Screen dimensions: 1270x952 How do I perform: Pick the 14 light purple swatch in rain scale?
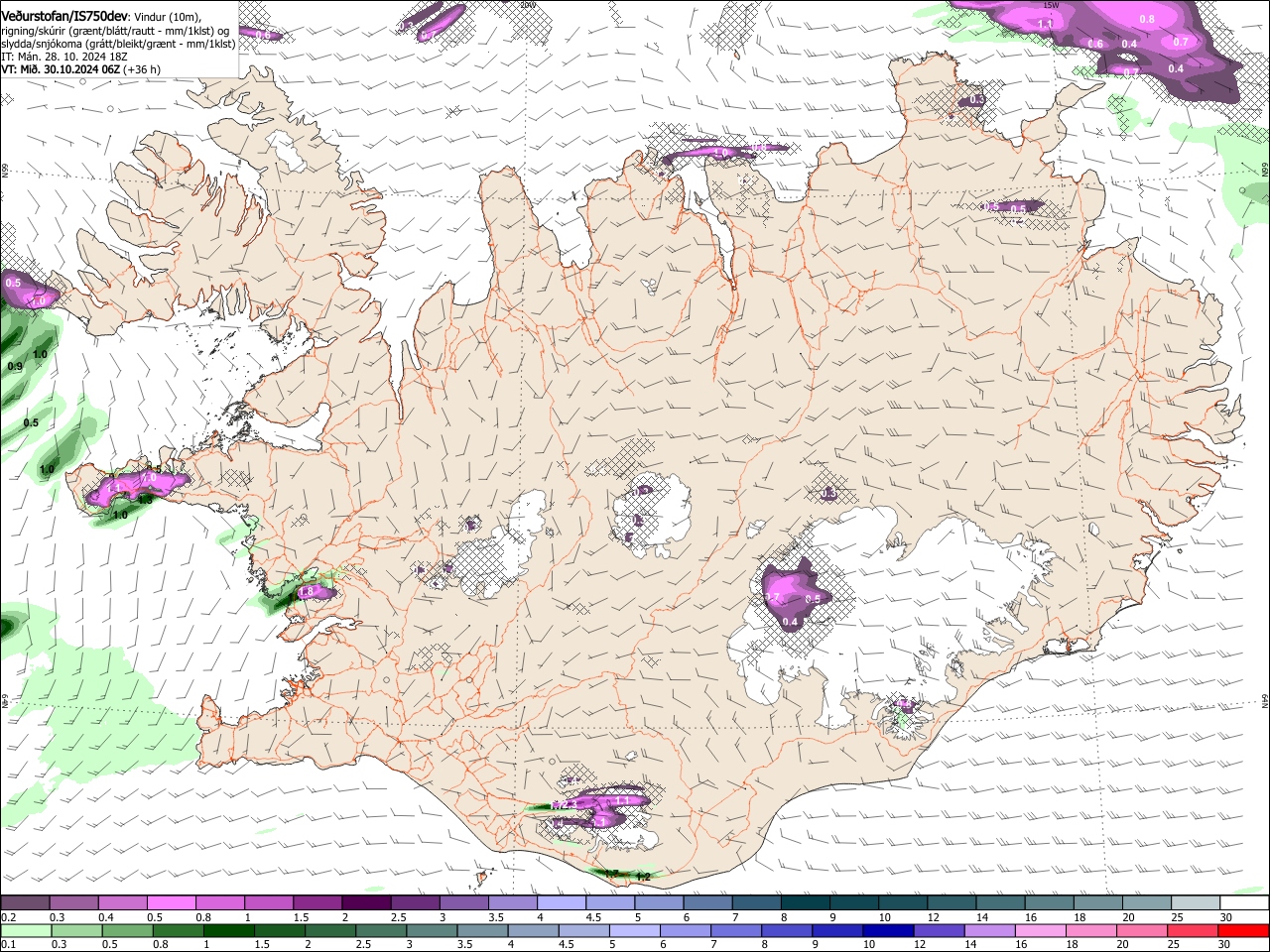point(990,931)
